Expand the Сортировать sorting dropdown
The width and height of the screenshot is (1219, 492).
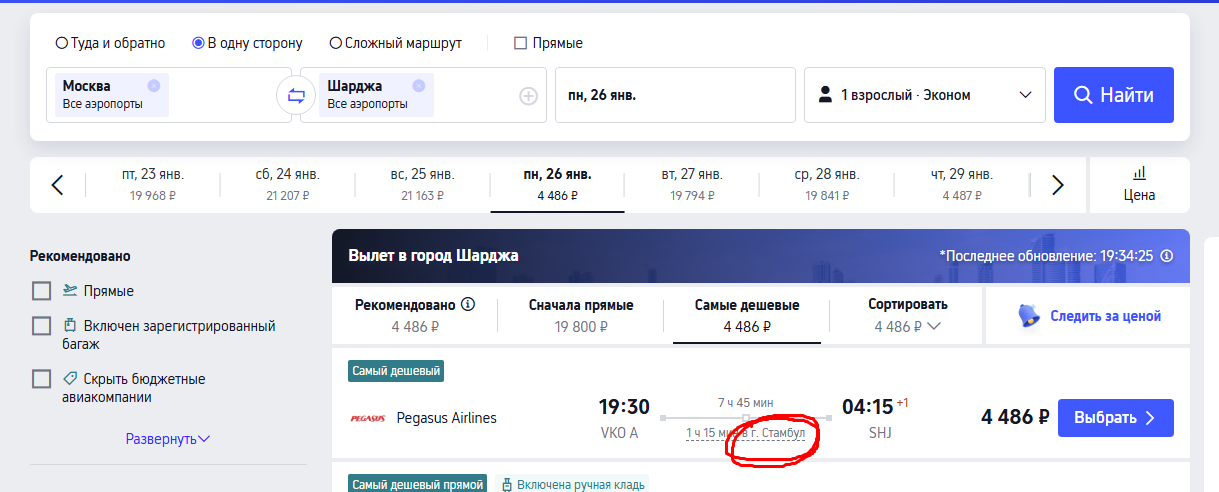(907, 315)
